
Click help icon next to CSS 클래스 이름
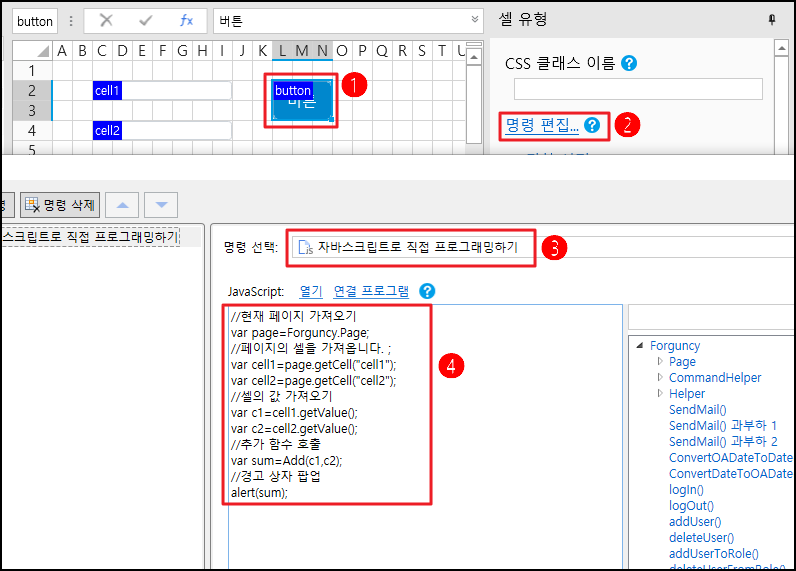[629, 63]
